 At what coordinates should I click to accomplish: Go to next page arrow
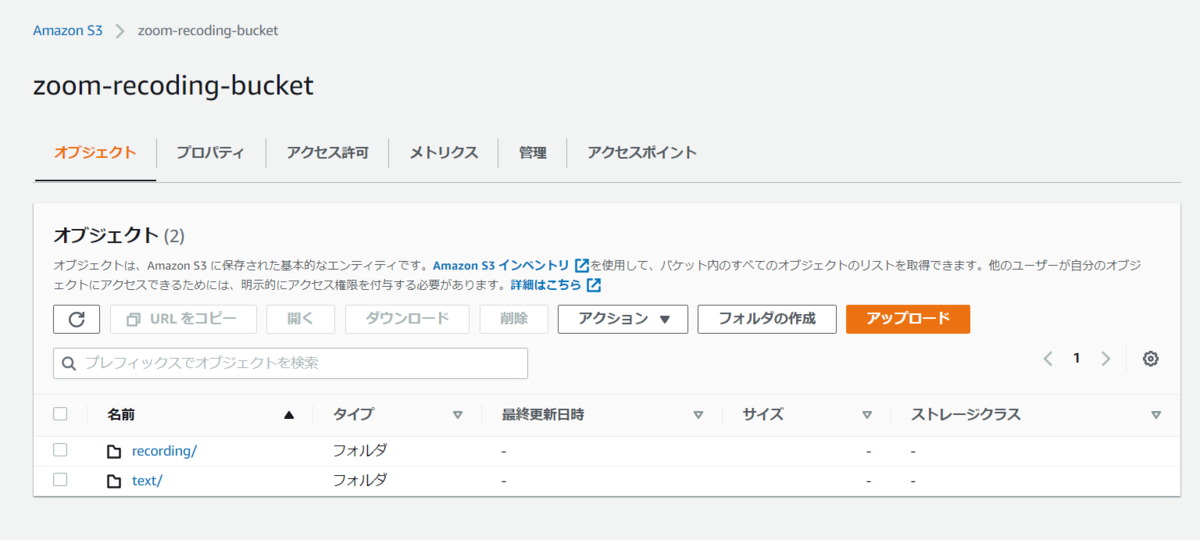click(1105, 358)
